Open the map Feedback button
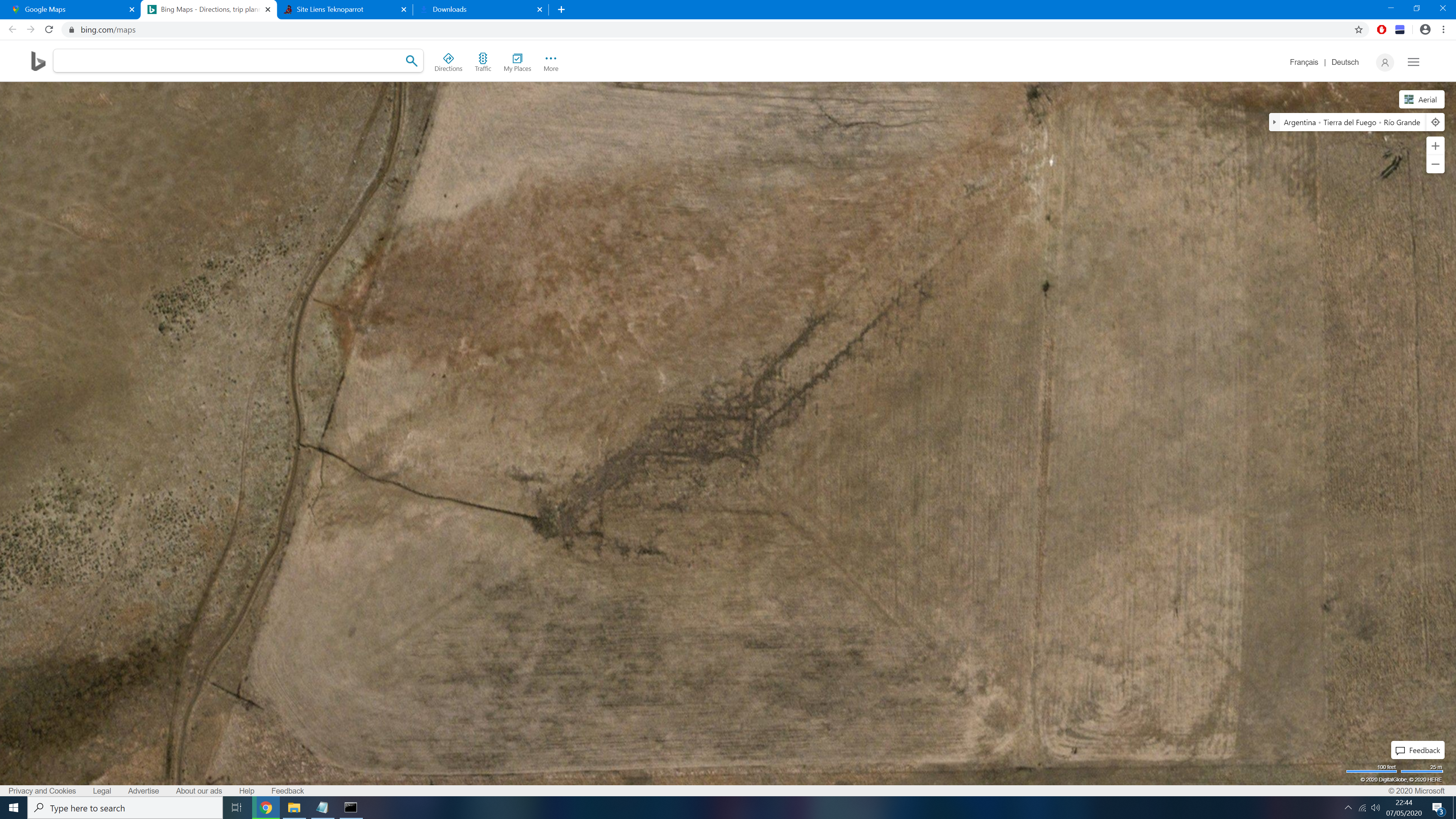This screenshot has width=1456, height=819. [1418, 750]
